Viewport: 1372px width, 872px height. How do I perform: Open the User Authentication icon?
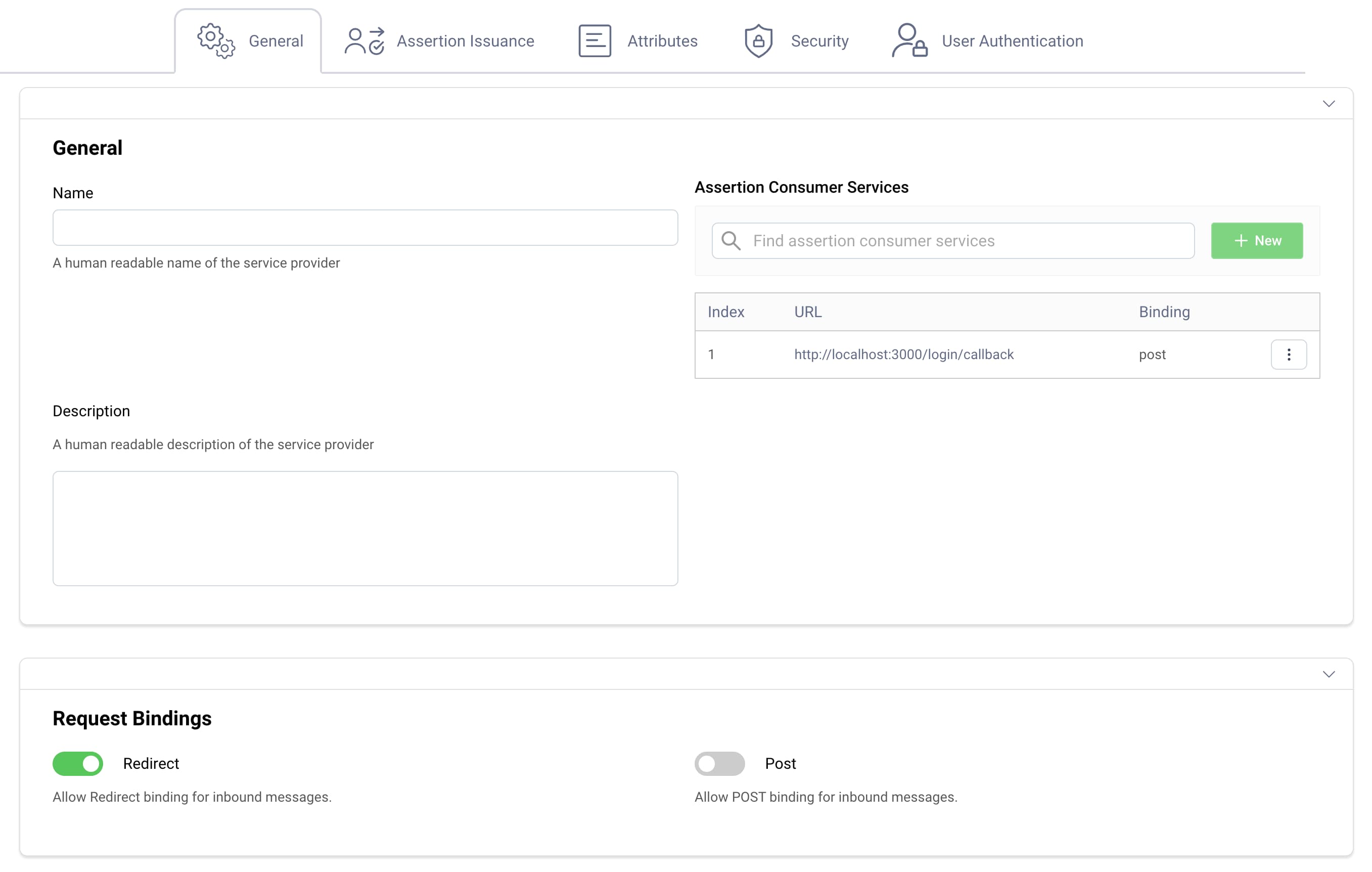908,40
